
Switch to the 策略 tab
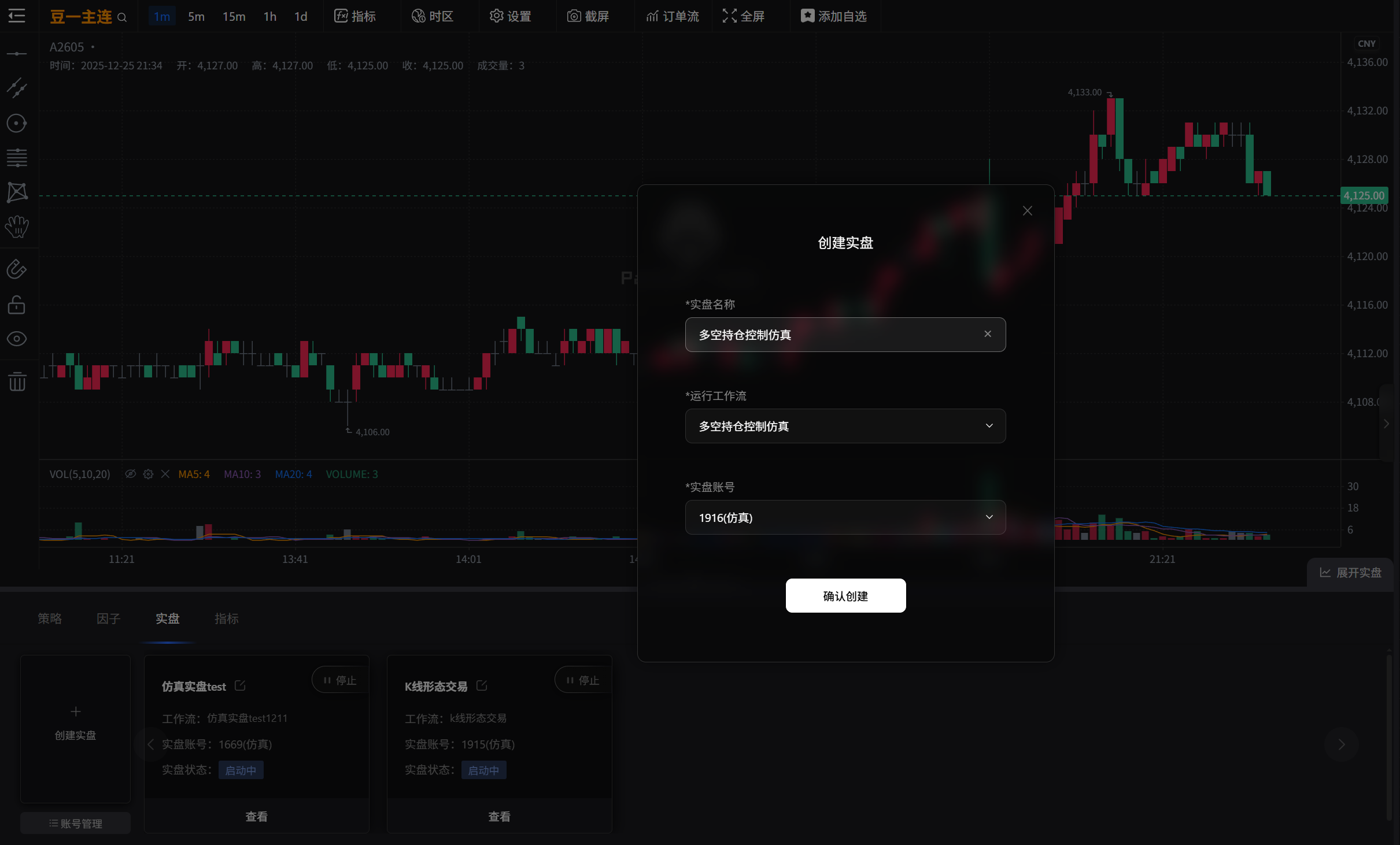coord(50,618)
